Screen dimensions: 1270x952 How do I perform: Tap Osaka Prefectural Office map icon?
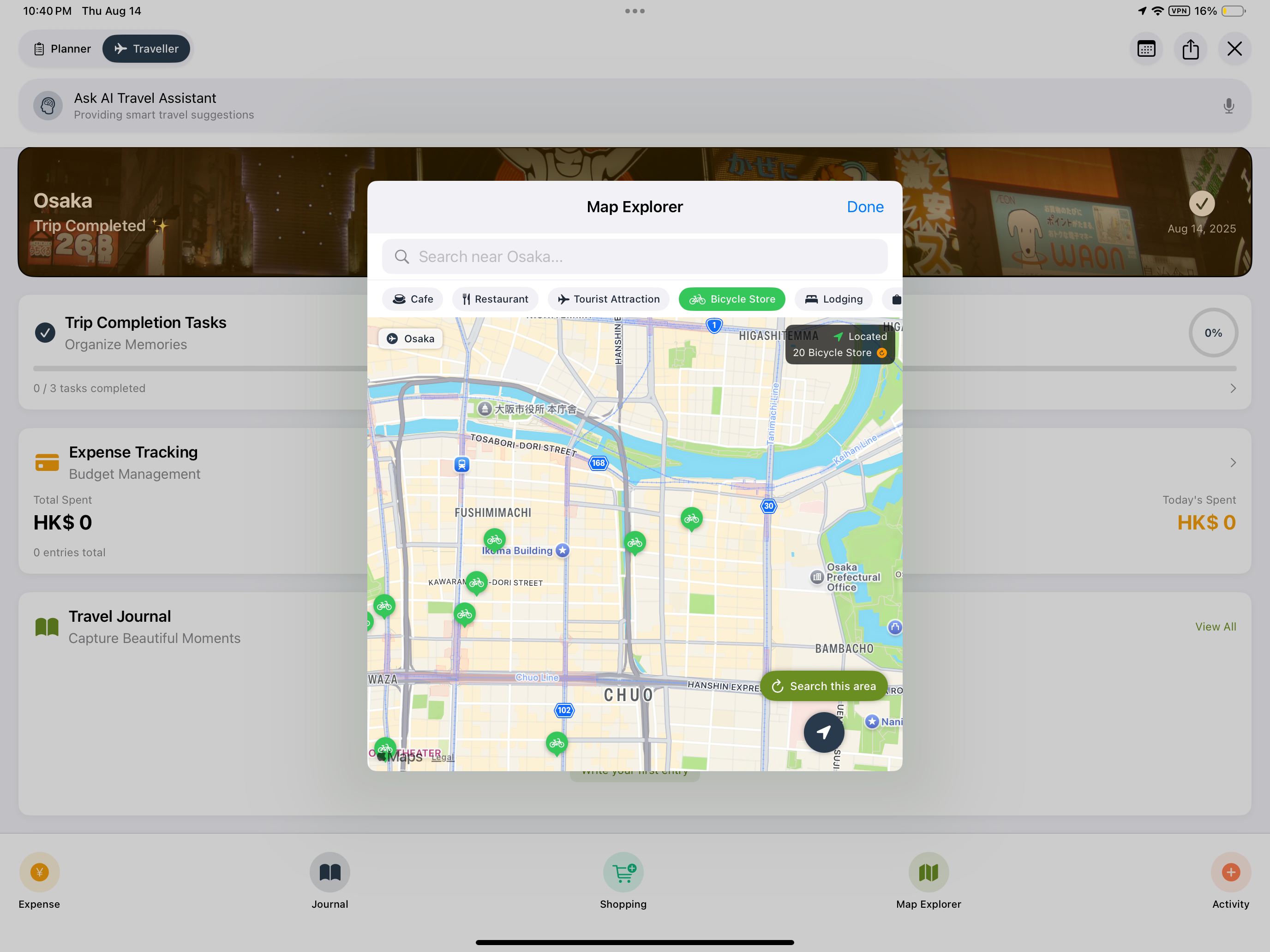tap(816, 577)
